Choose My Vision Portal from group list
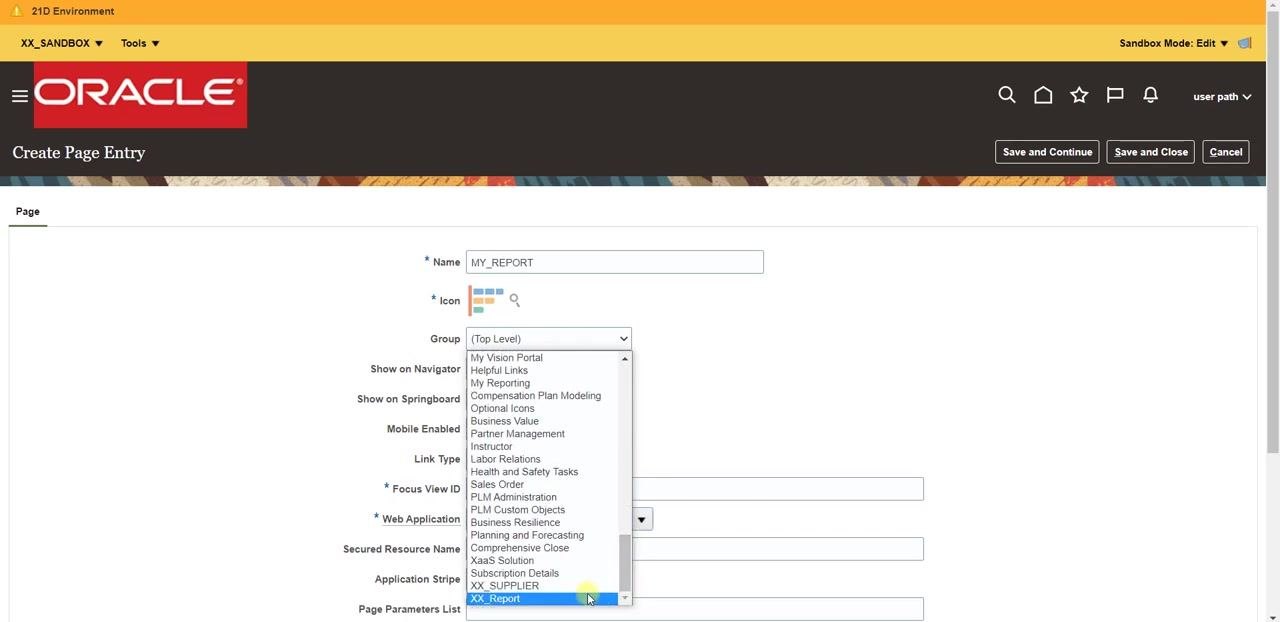Image resolution: width=1280 pixels, height=622 pixels. tap(543, 358)
